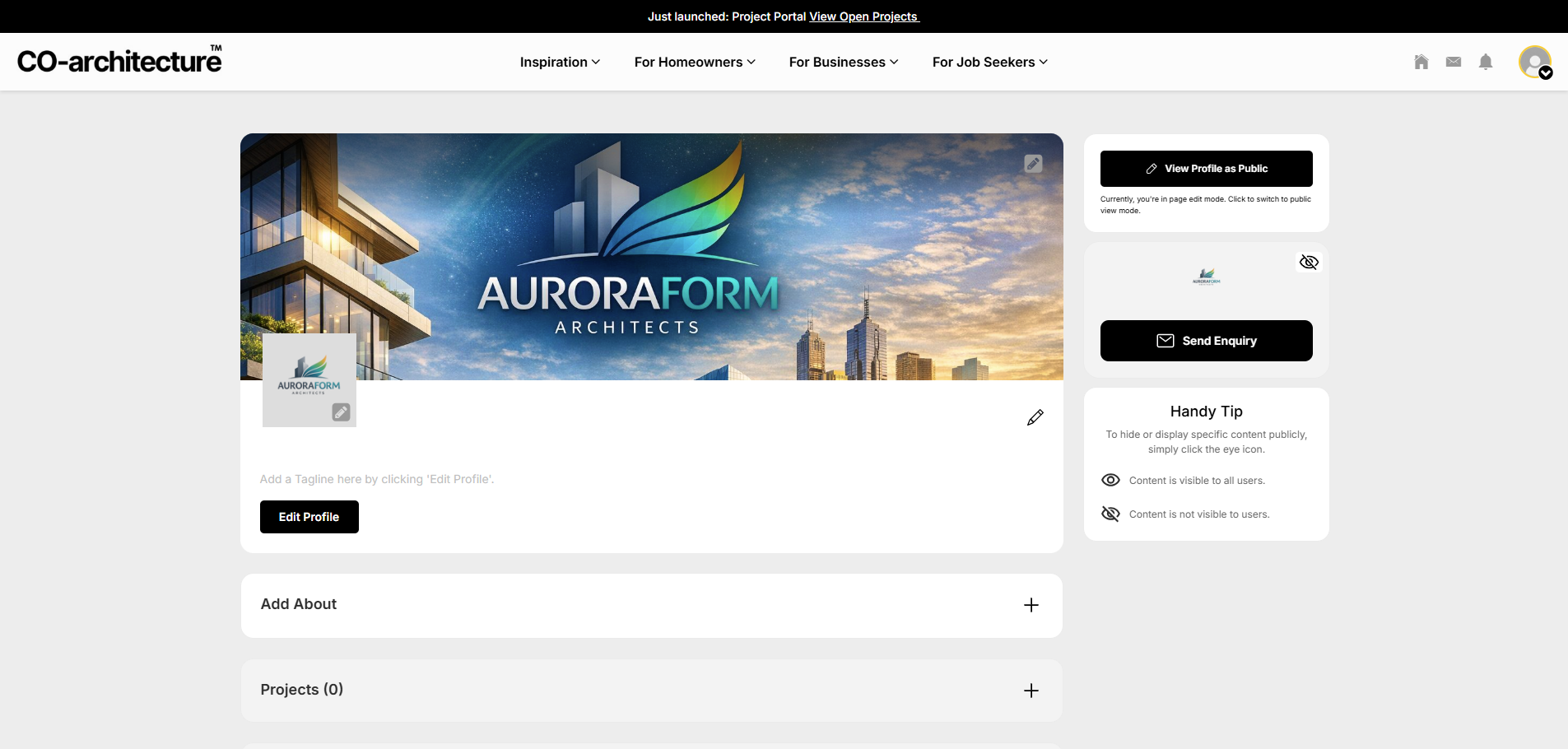
Task: Edit profile logo pencil icon
Action: click(x=341, y=412)
